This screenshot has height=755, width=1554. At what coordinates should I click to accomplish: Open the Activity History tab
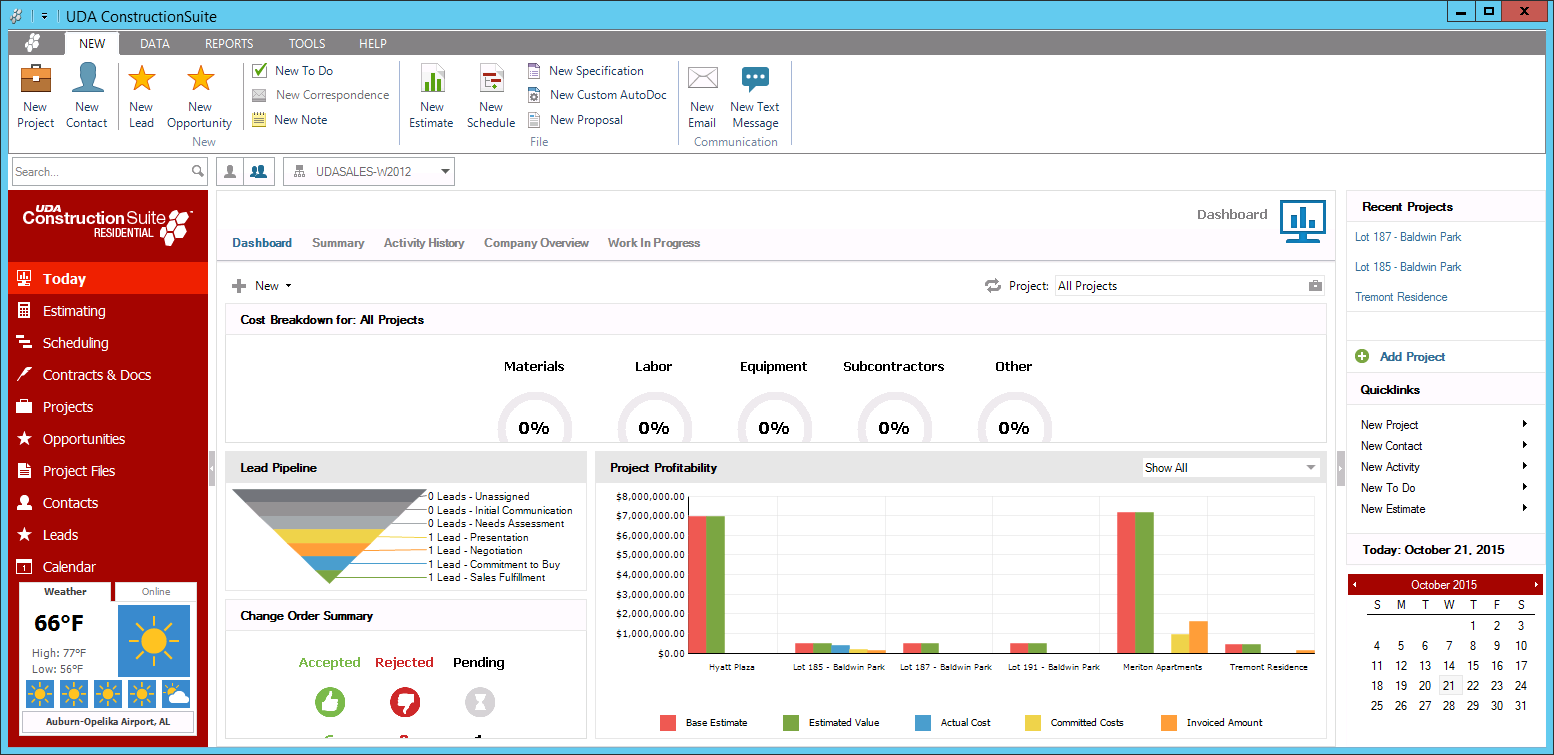424,243
